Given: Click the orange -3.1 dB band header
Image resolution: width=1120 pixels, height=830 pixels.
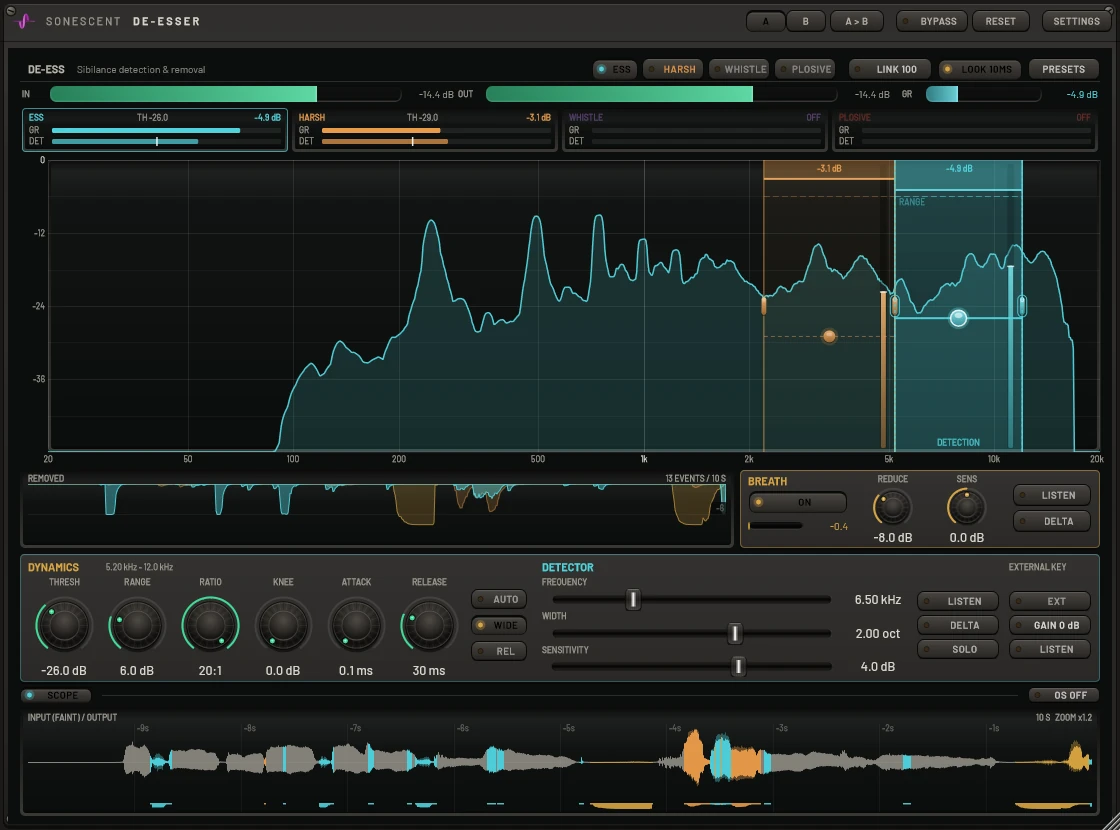Looking at the screenshot, I should tap(829, 169).
